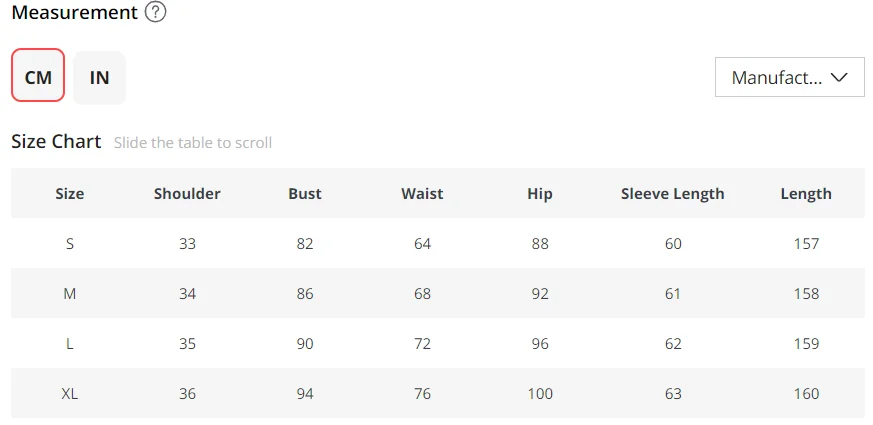Click the S length value 157
This screenshot has width=873, height=425.
coord(807,244)
